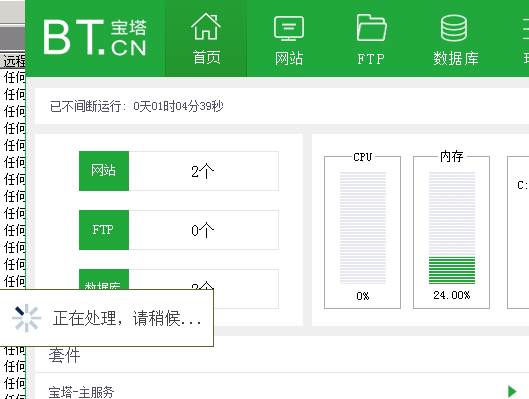This screenshot has height=399, width=529.
Task: Click the 远程 column header
Action: click(13, 61)
